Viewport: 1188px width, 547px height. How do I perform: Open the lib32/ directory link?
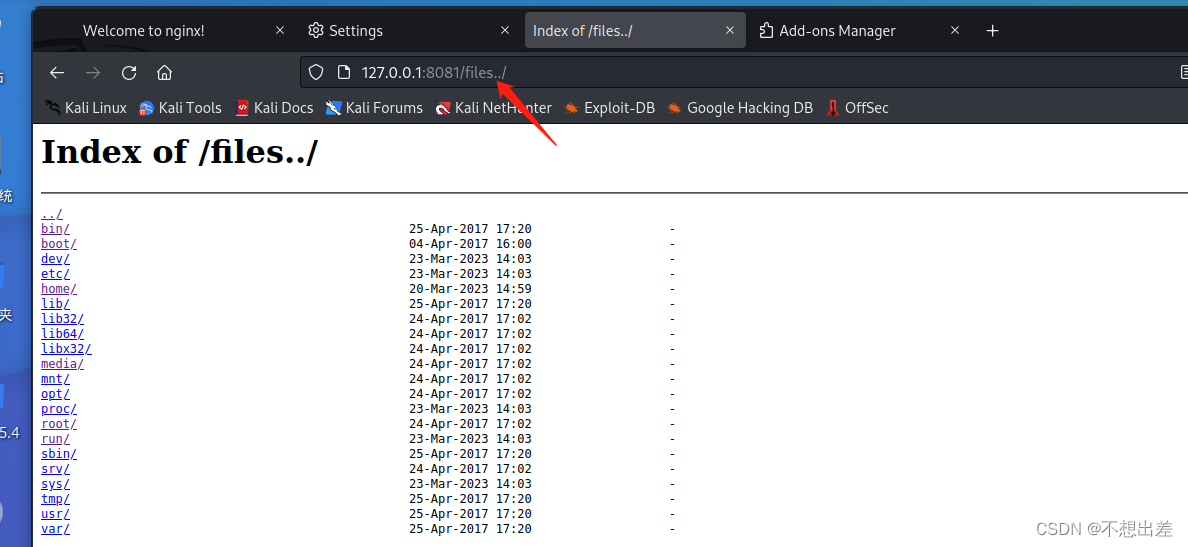point(62,319)
